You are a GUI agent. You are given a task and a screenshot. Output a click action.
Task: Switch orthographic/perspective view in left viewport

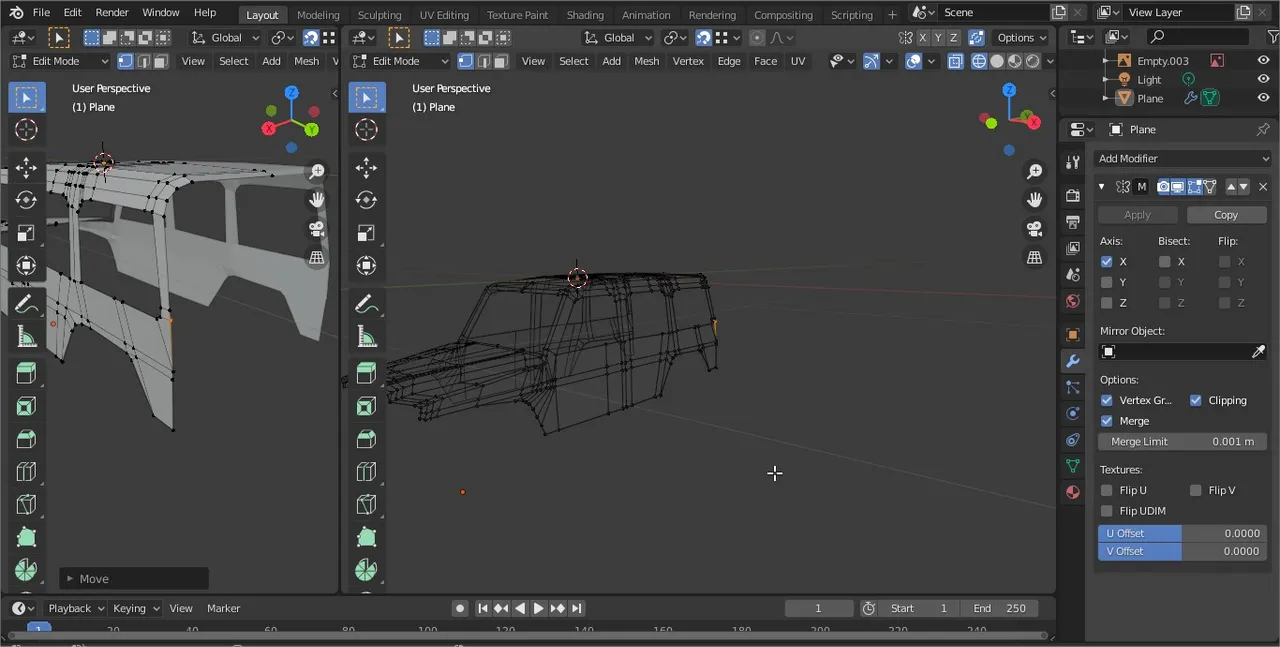click(317, 258)
